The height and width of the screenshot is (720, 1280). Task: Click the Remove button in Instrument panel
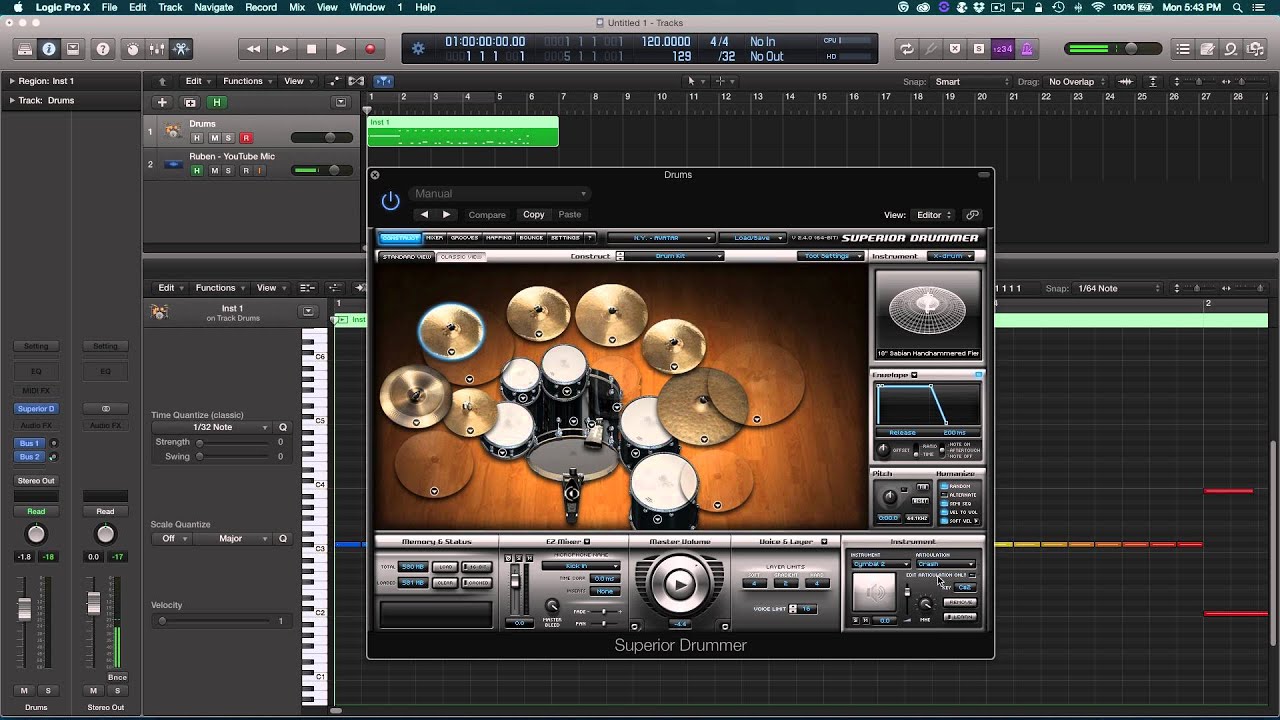961,602
